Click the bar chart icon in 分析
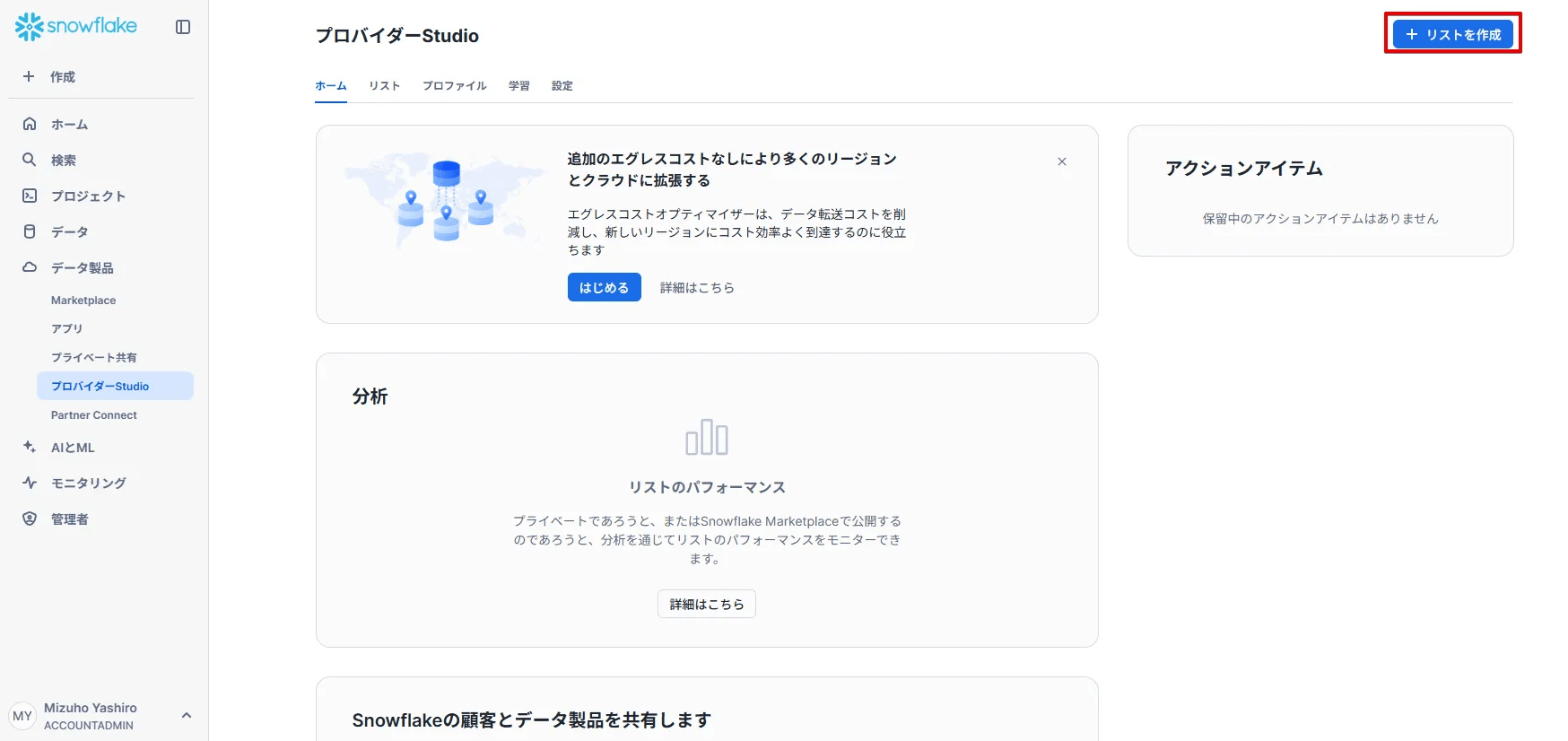 (707, 437)
